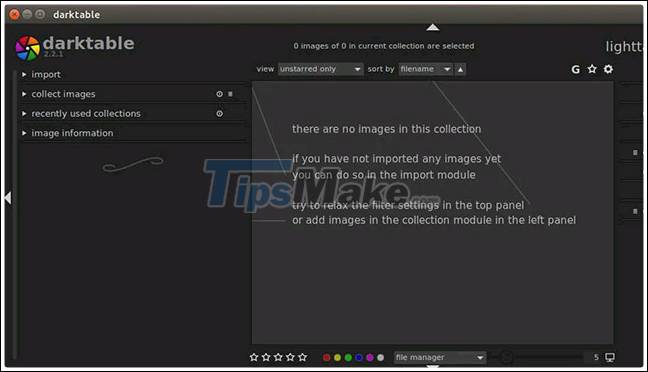This screenshot has width=648, height=372.
Task: Toggle the sort order arrow
Action: point(460,69)
